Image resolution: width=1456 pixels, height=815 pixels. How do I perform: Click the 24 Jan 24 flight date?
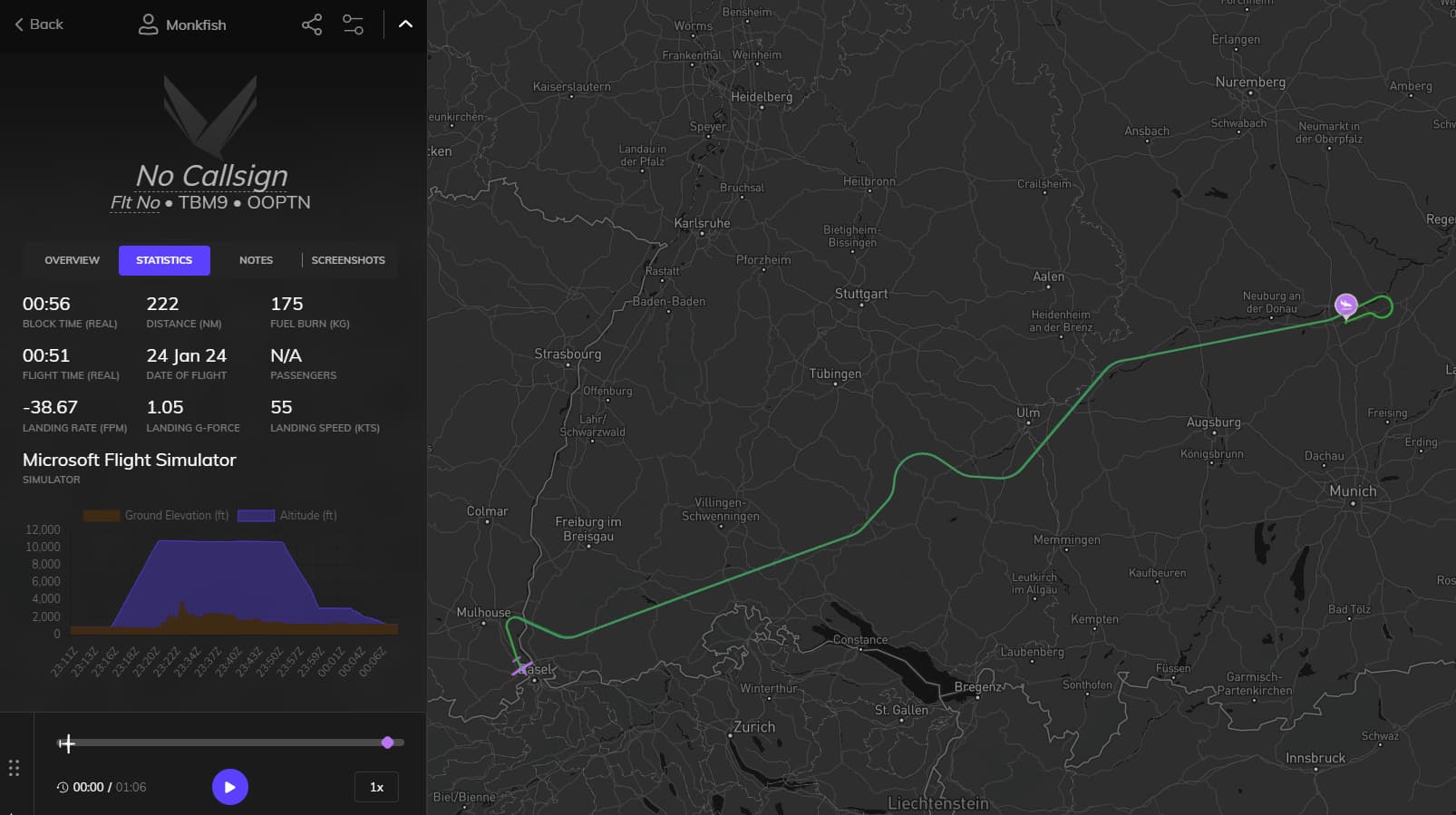click(187, 355)
